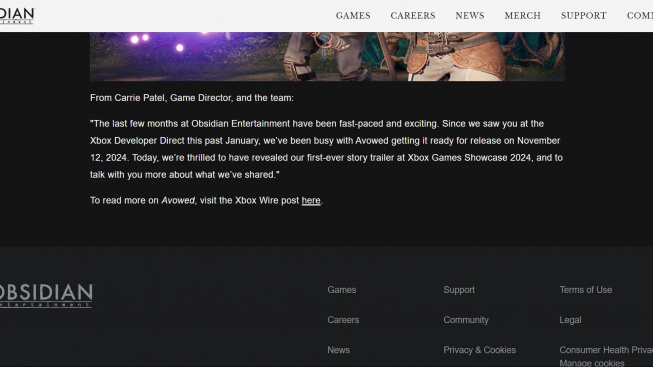This screenshot has height=367, width=653.
Task: Open Games link in footer
Action: point(341,290)
